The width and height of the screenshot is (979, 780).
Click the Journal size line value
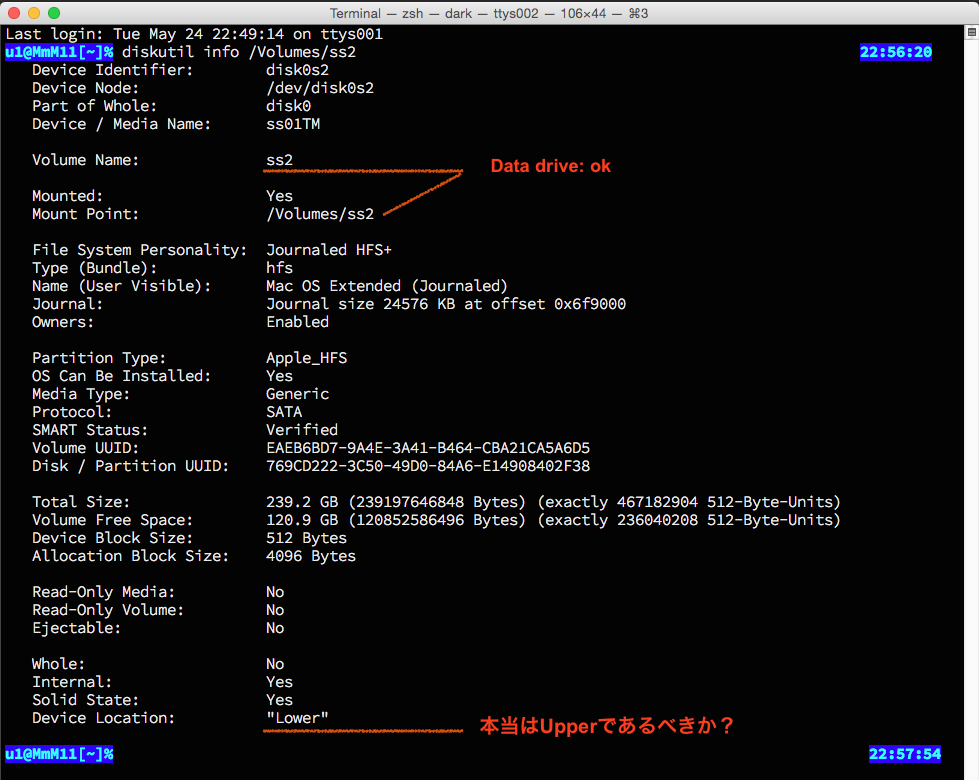[446, 304]
